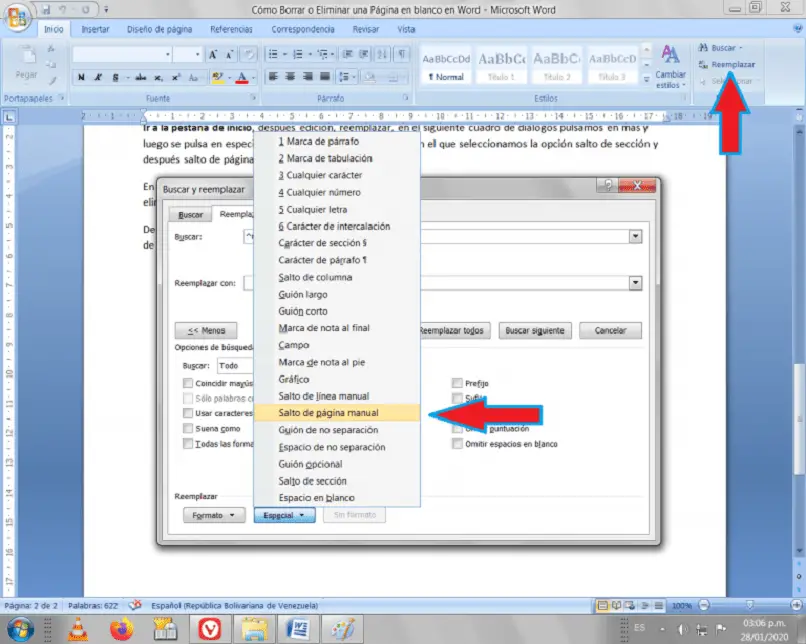
Task: Open the Insertar ribbon tab
Action: (95, 29)
